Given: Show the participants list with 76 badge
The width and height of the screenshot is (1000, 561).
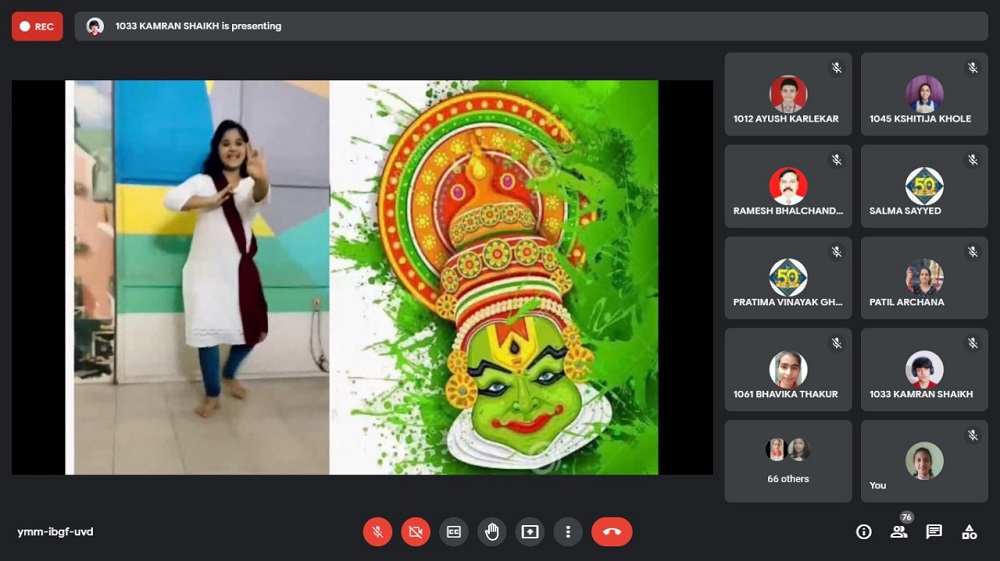Looking at the screenshot, I should [x=899, y=532].
